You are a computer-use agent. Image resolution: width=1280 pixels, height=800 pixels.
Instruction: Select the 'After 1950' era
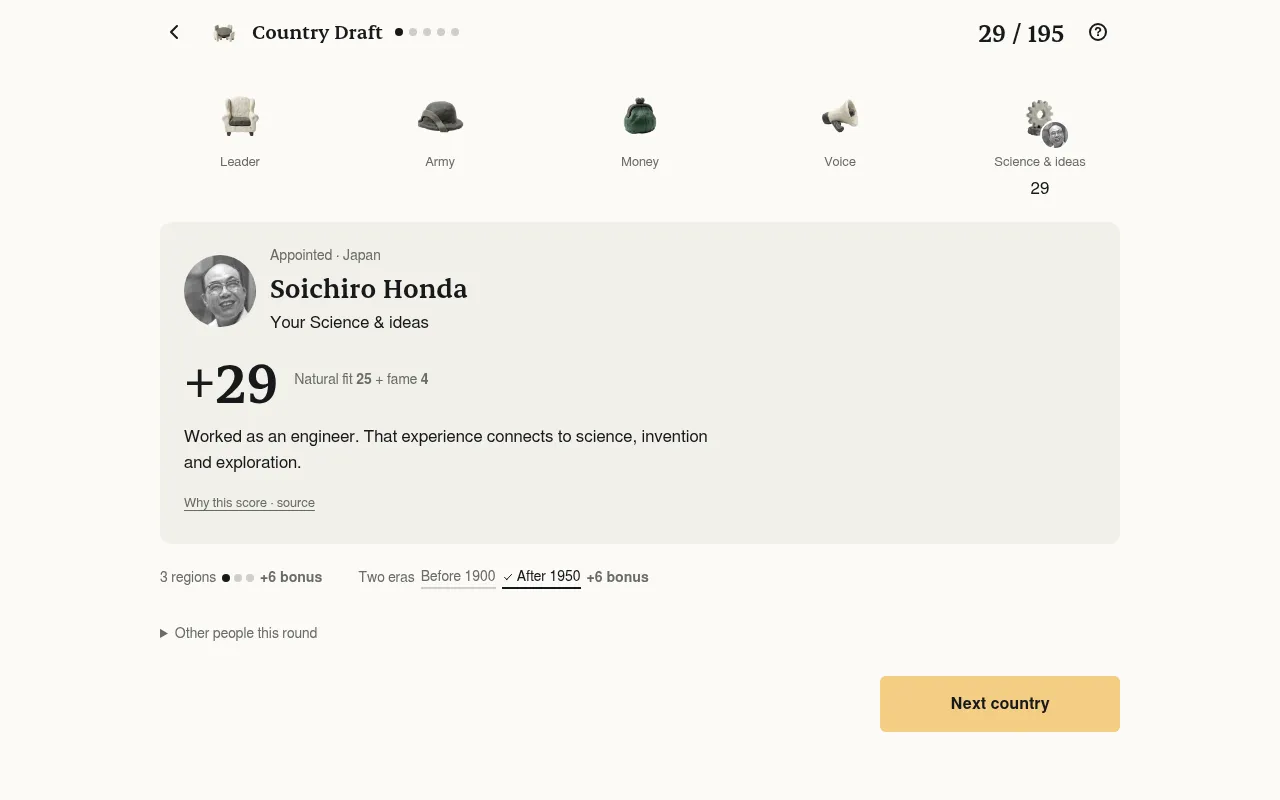coord(541,577)
